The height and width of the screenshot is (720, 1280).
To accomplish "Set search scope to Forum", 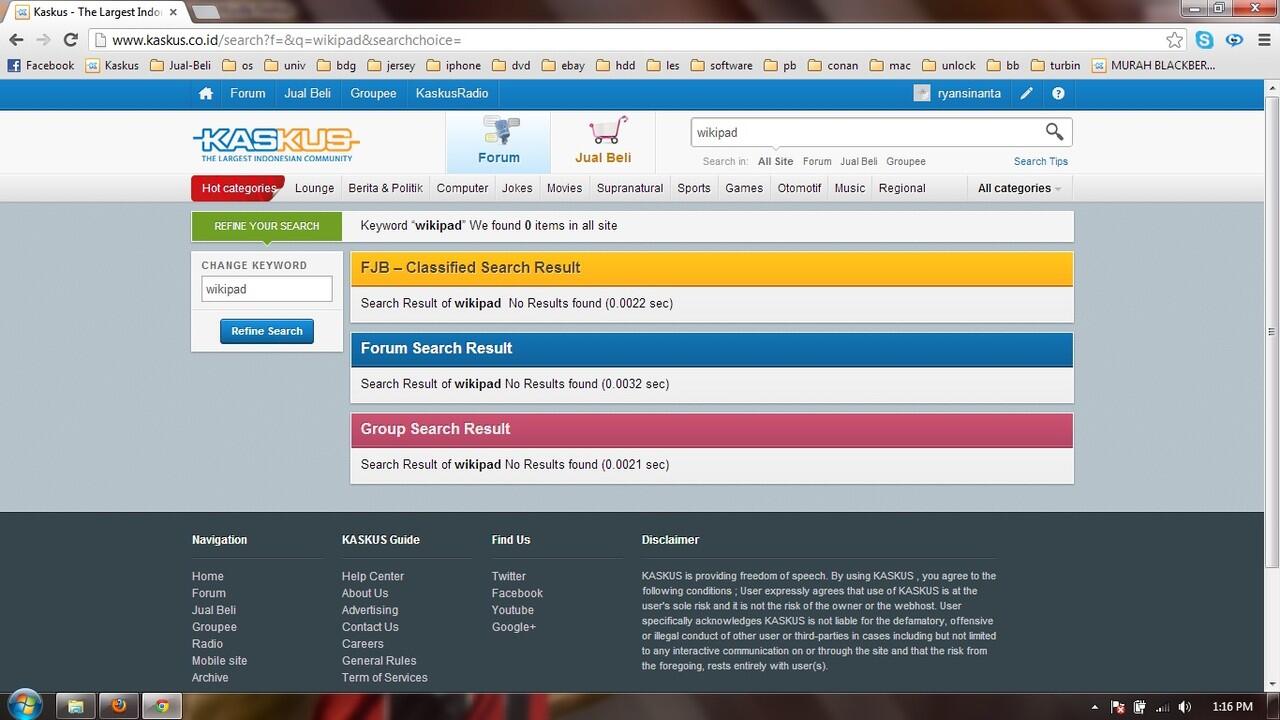I will tap(817, 161).
